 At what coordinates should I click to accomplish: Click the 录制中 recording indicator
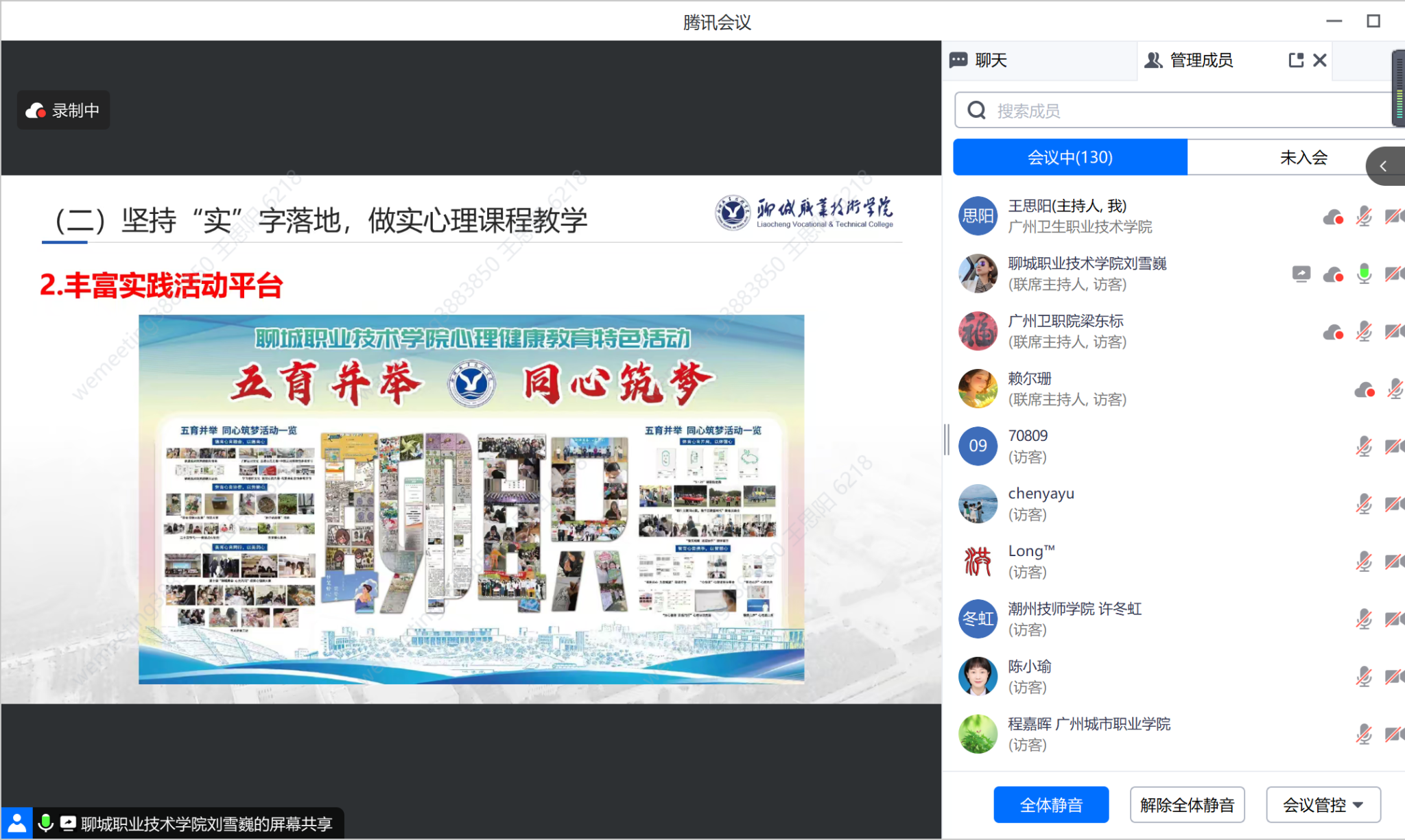click(x=63, y=110)
